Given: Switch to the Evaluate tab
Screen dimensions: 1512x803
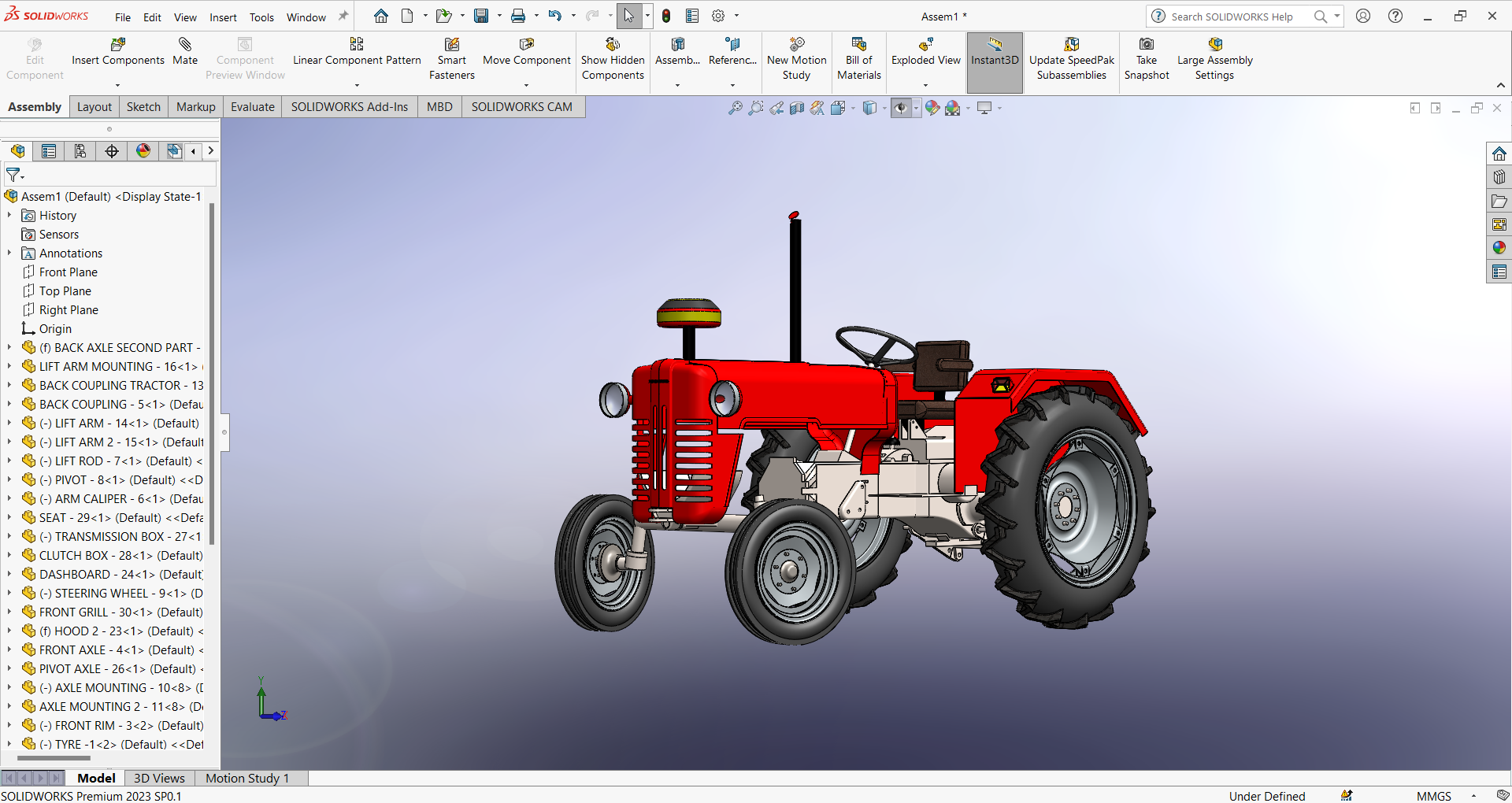Looking at the screenshot, I should point(253,107).
